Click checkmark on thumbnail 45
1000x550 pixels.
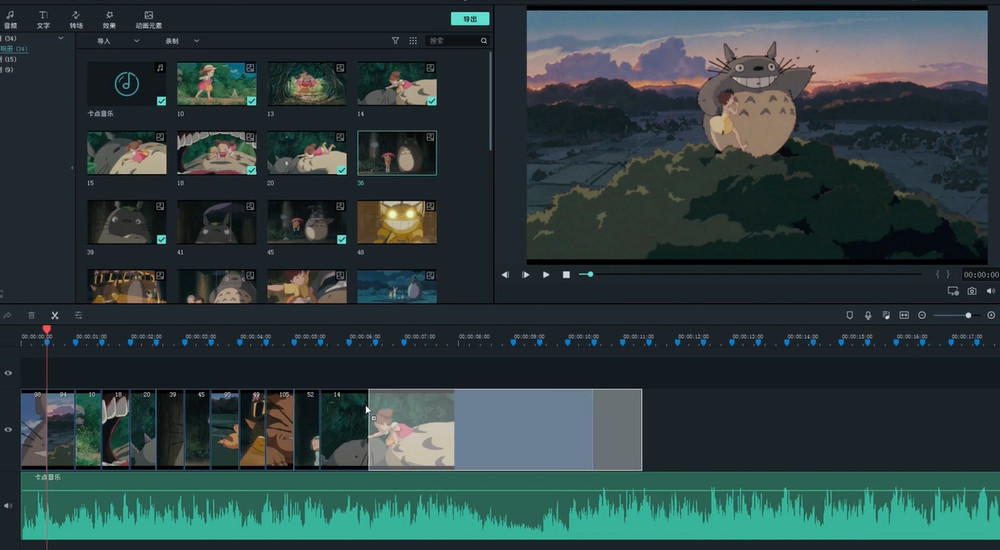(x=342, y=239)
